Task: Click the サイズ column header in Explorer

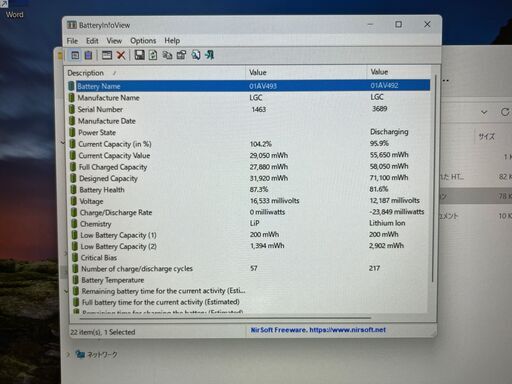Action: pos(487,136)
